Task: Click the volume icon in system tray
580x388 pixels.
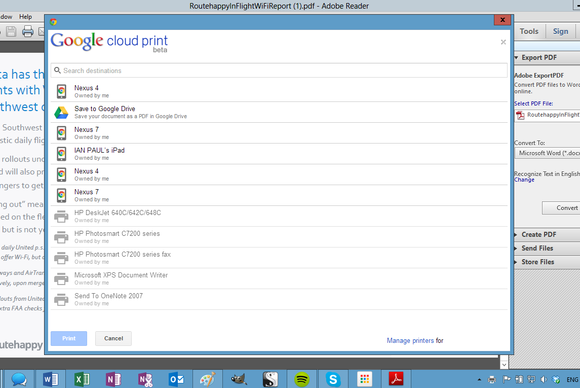Action: (544, 379)
